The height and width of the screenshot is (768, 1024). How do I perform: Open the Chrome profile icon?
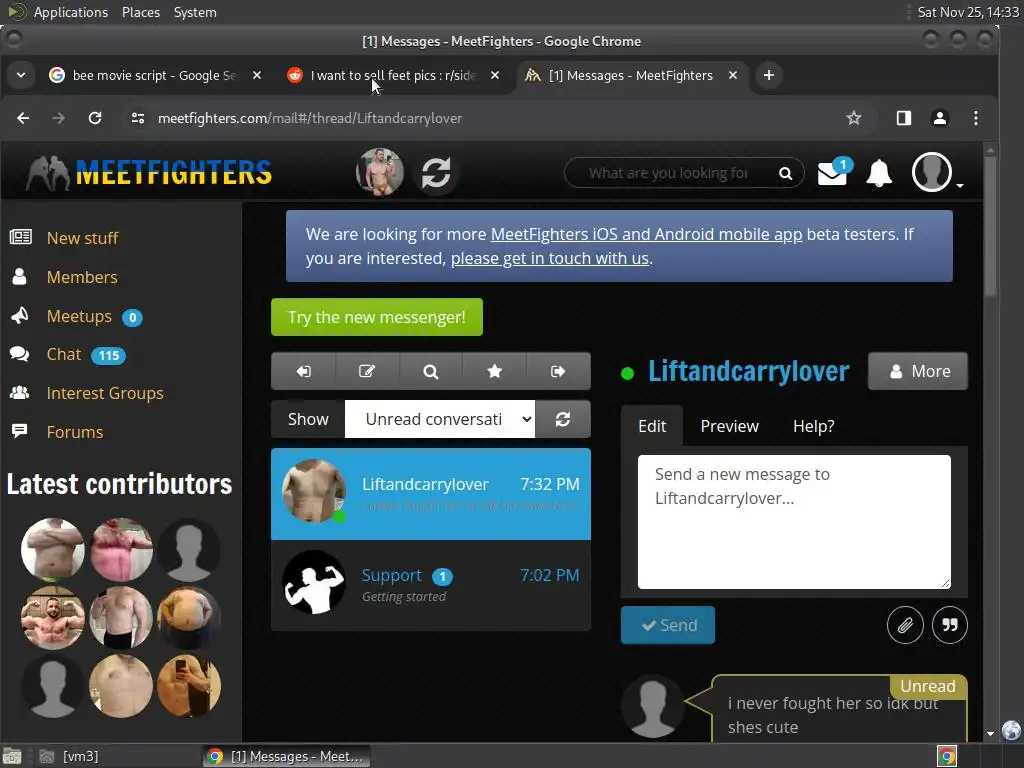[940, 118]
